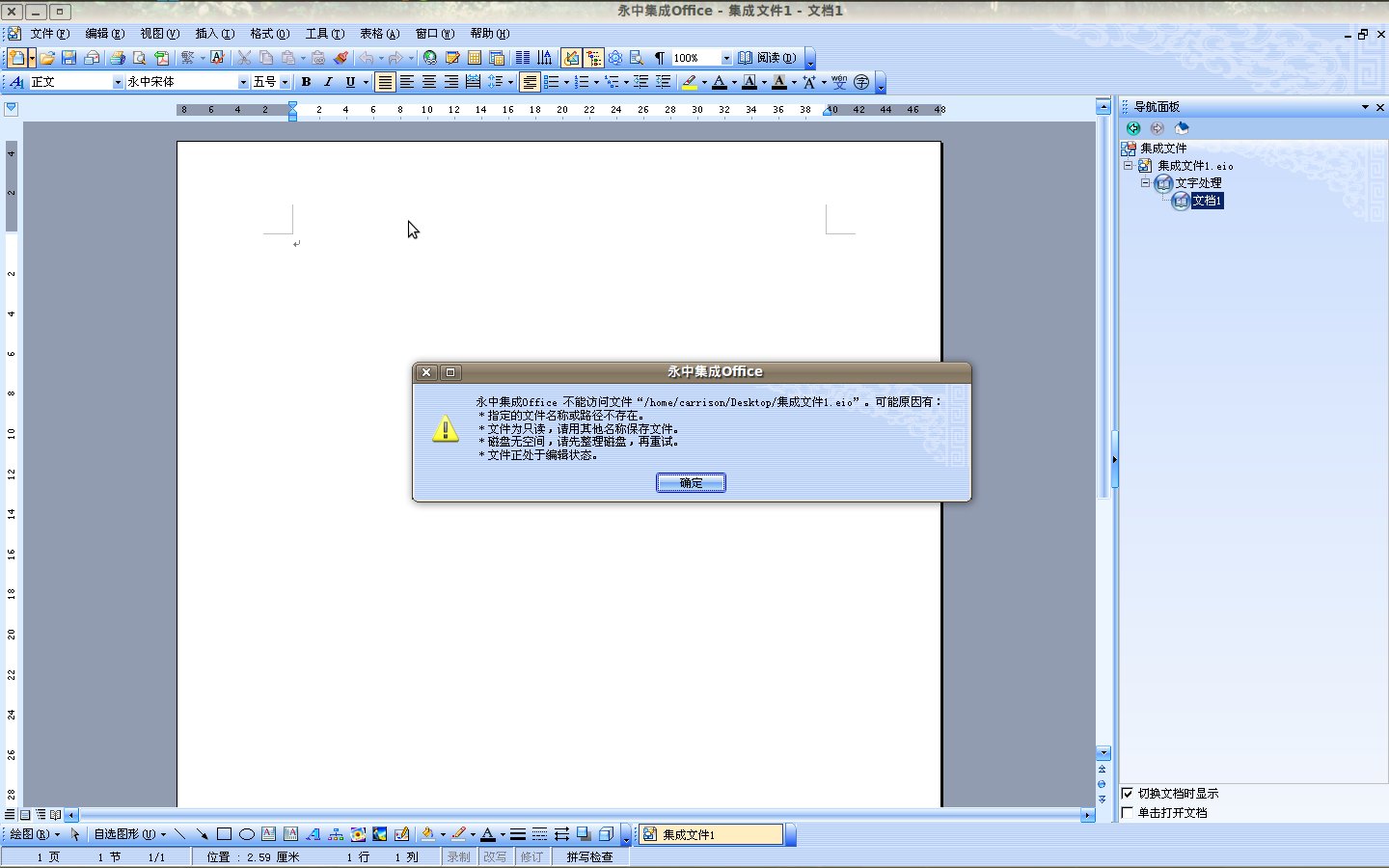
Task: Click the cut scissors icon
Action: click(x=244, y=58)
